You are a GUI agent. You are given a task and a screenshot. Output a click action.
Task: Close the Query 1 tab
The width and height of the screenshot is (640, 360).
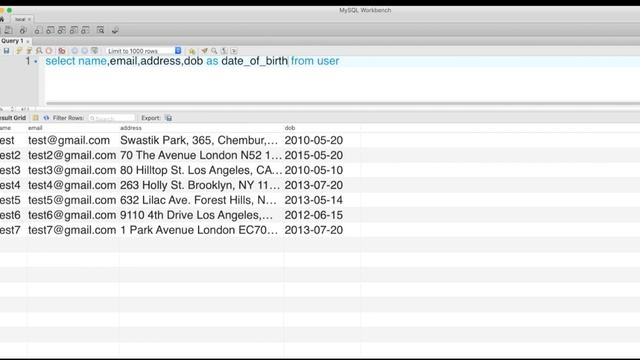pos(28,41)
